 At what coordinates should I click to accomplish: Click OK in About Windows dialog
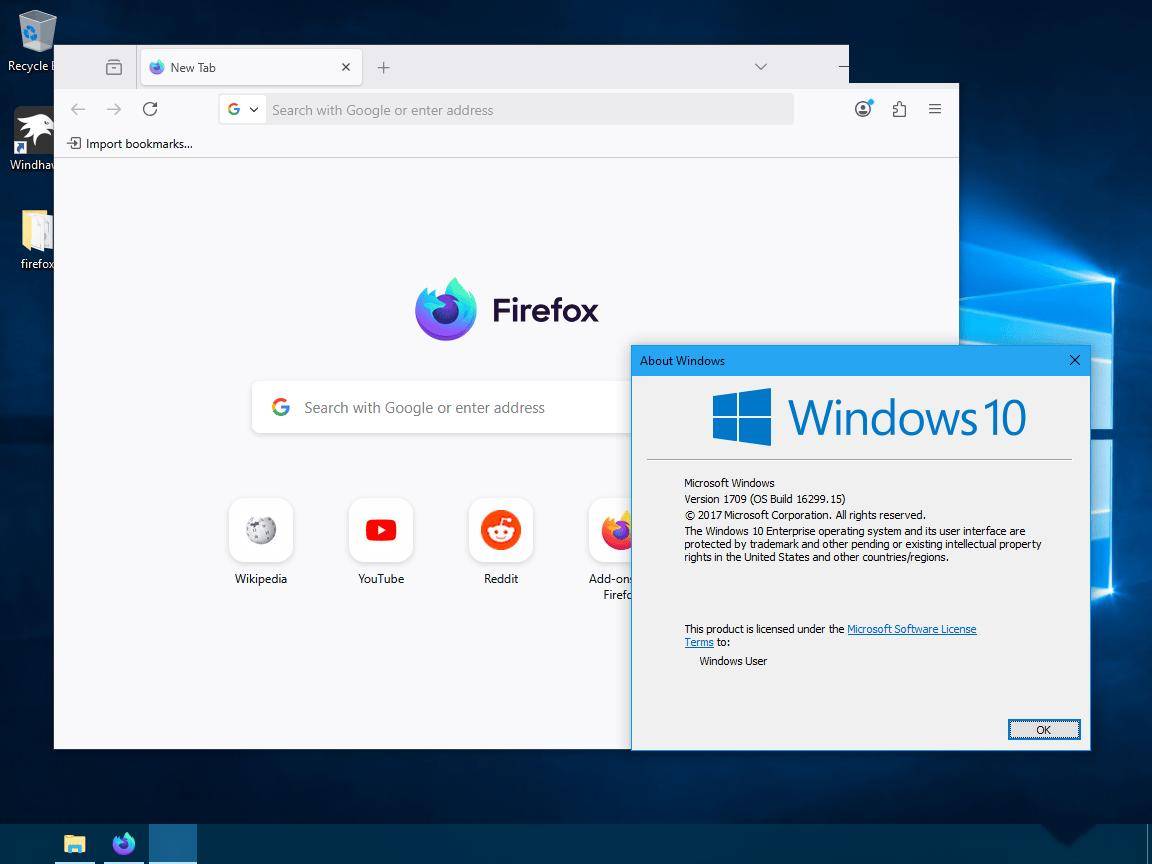(1043, 730)
